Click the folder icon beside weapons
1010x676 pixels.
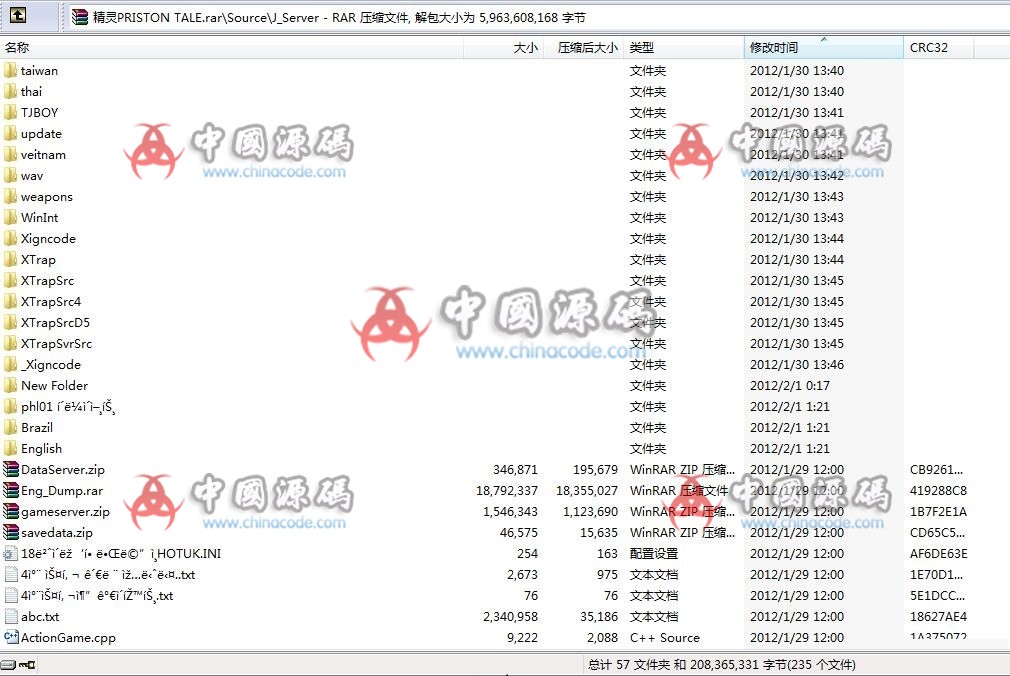(x=12, y=196)
